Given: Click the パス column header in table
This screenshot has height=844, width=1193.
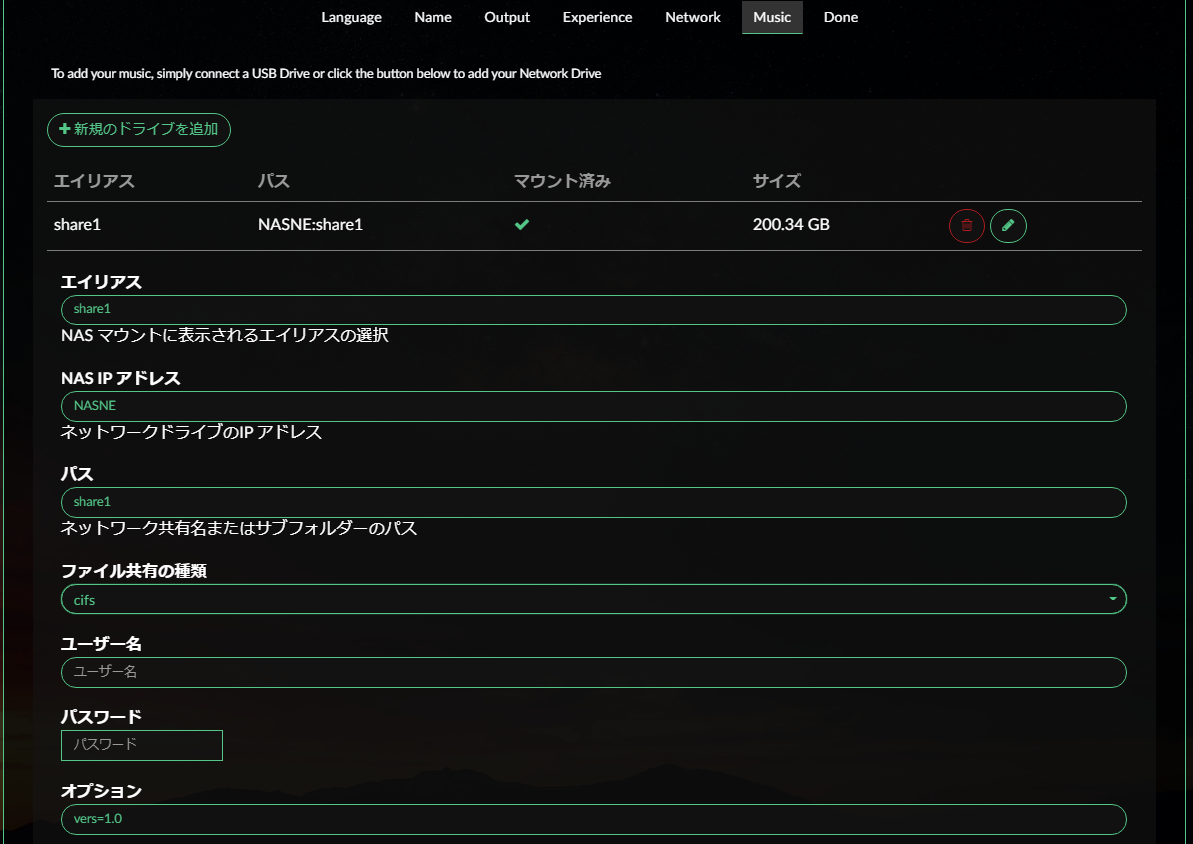Looking at the screenshot, I should pos(274,181).
